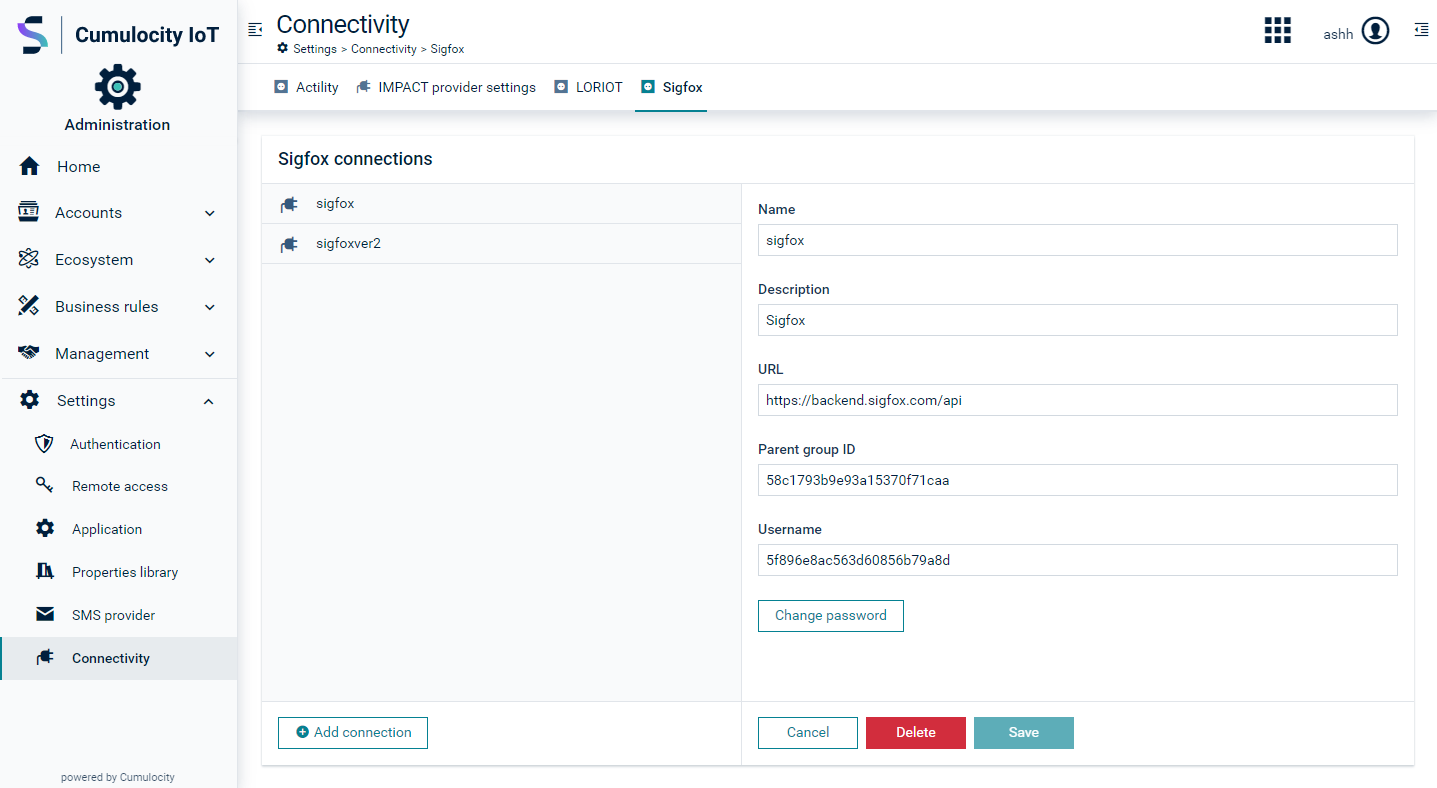Open Application settings
The width and height of the screenshot is (1437, 788).
(x=119, y=529)
